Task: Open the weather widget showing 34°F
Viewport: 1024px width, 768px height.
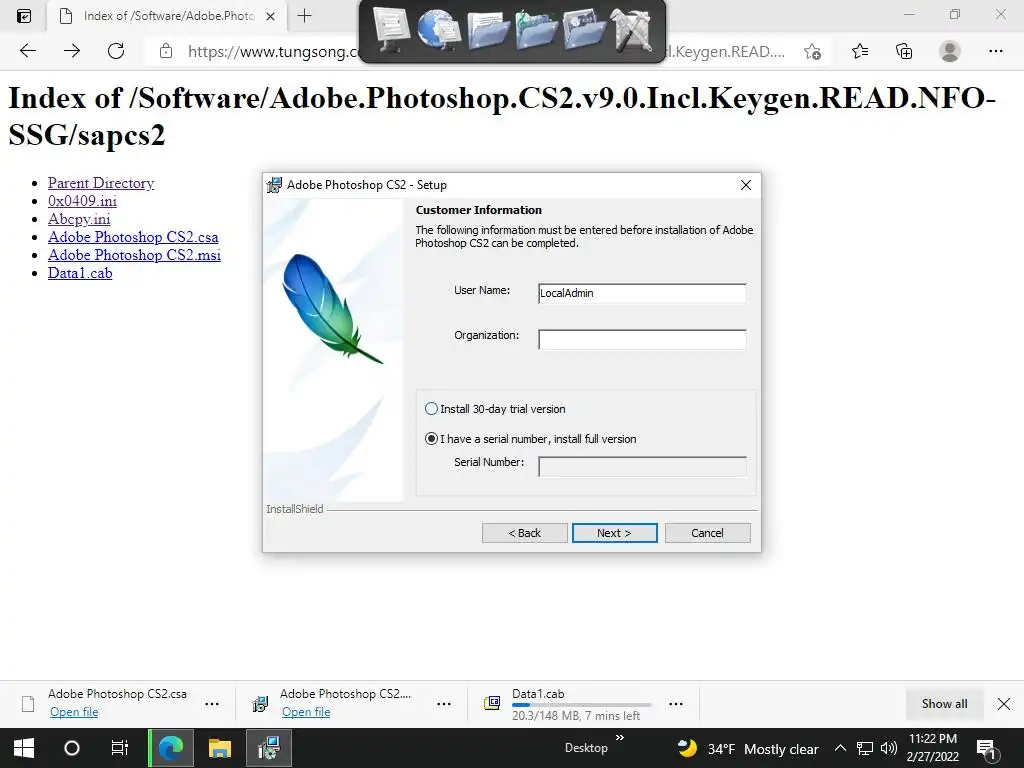Action: [x=748, y=748]
